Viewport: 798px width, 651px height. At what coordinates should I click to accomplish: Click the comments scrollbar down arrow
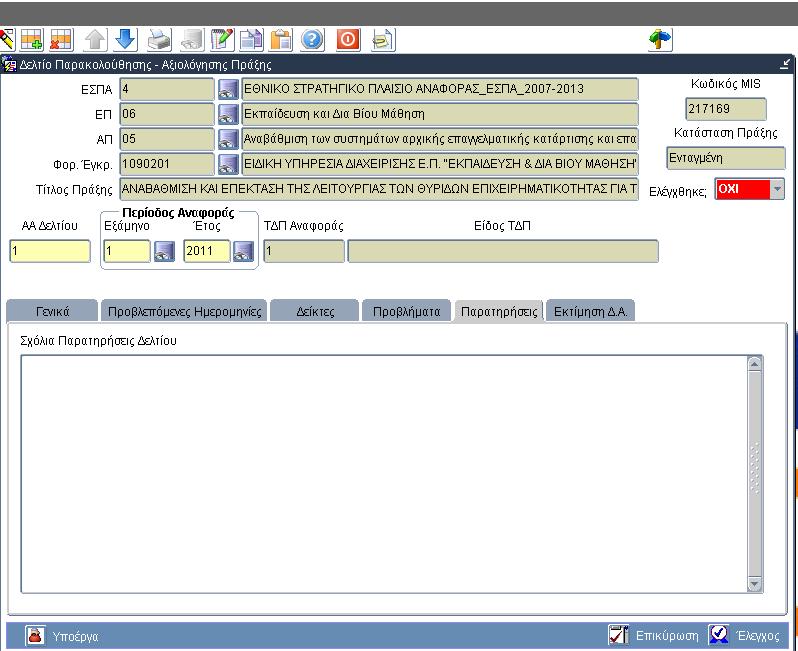(x=754, y=584)
